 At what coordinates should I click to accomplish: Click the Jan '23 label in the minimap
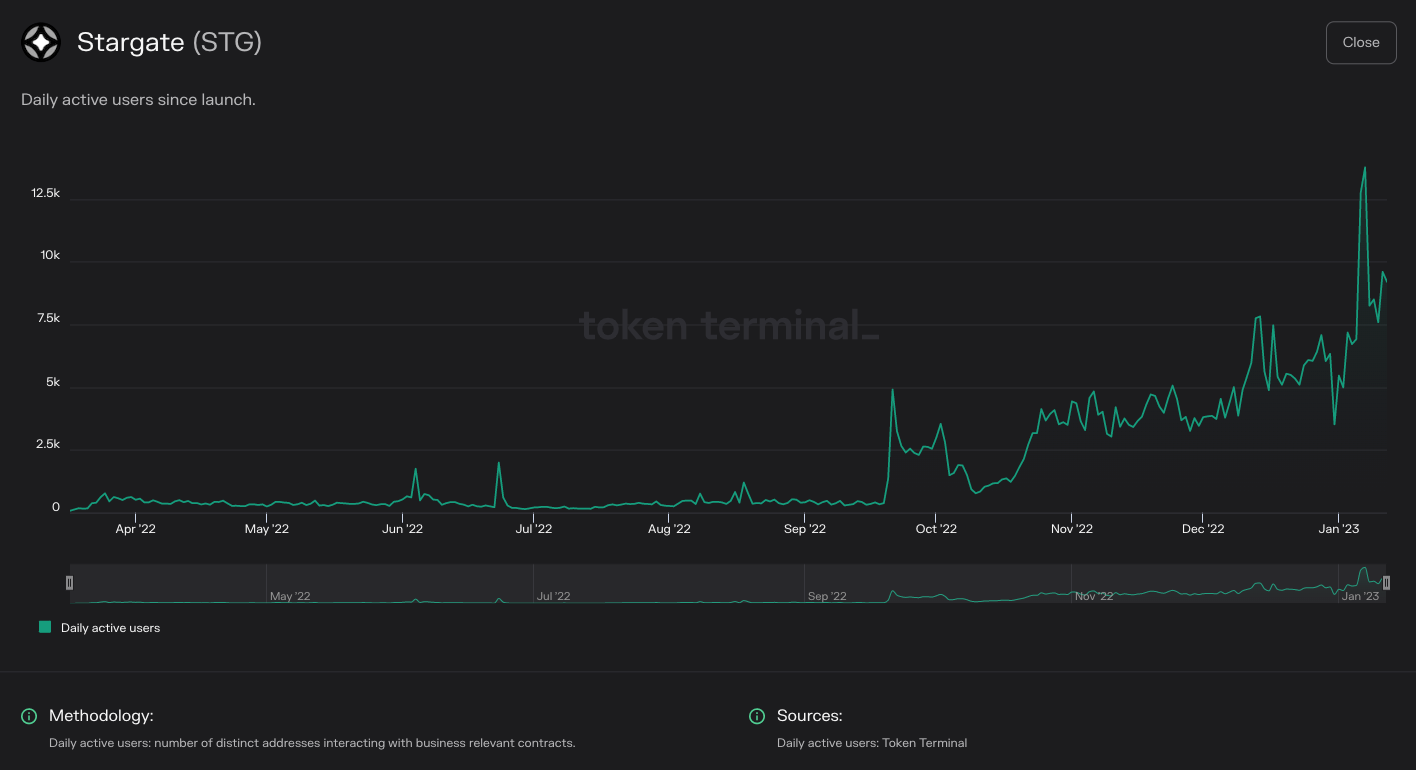(x=1360, y=595)
